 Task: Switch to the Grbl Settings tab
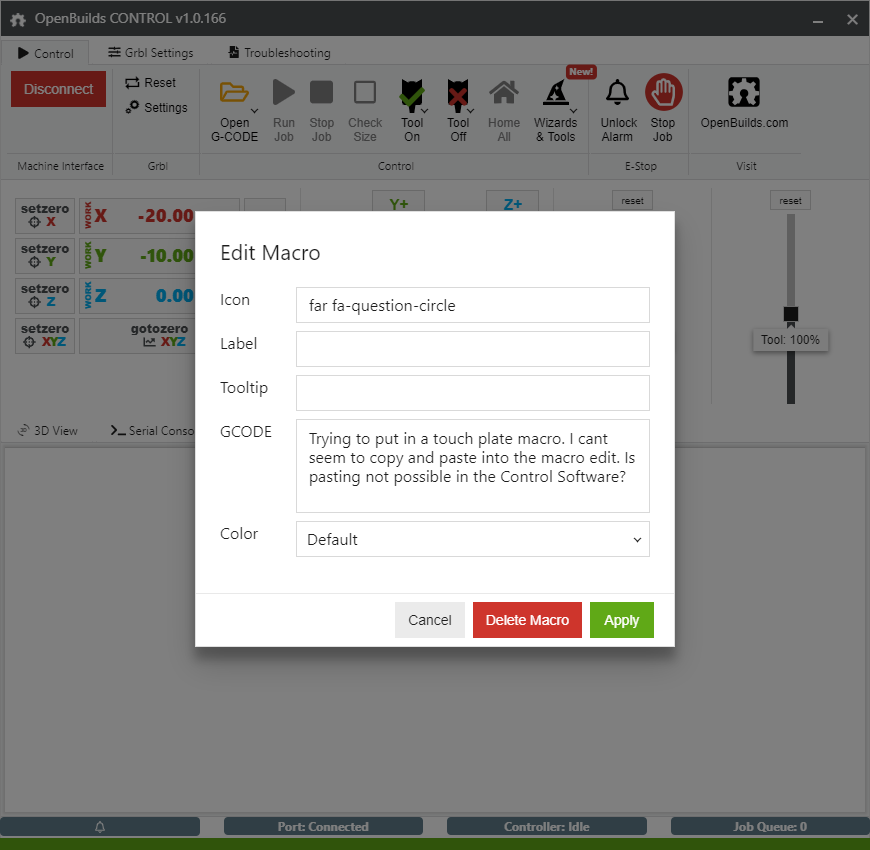click(151, 53)
